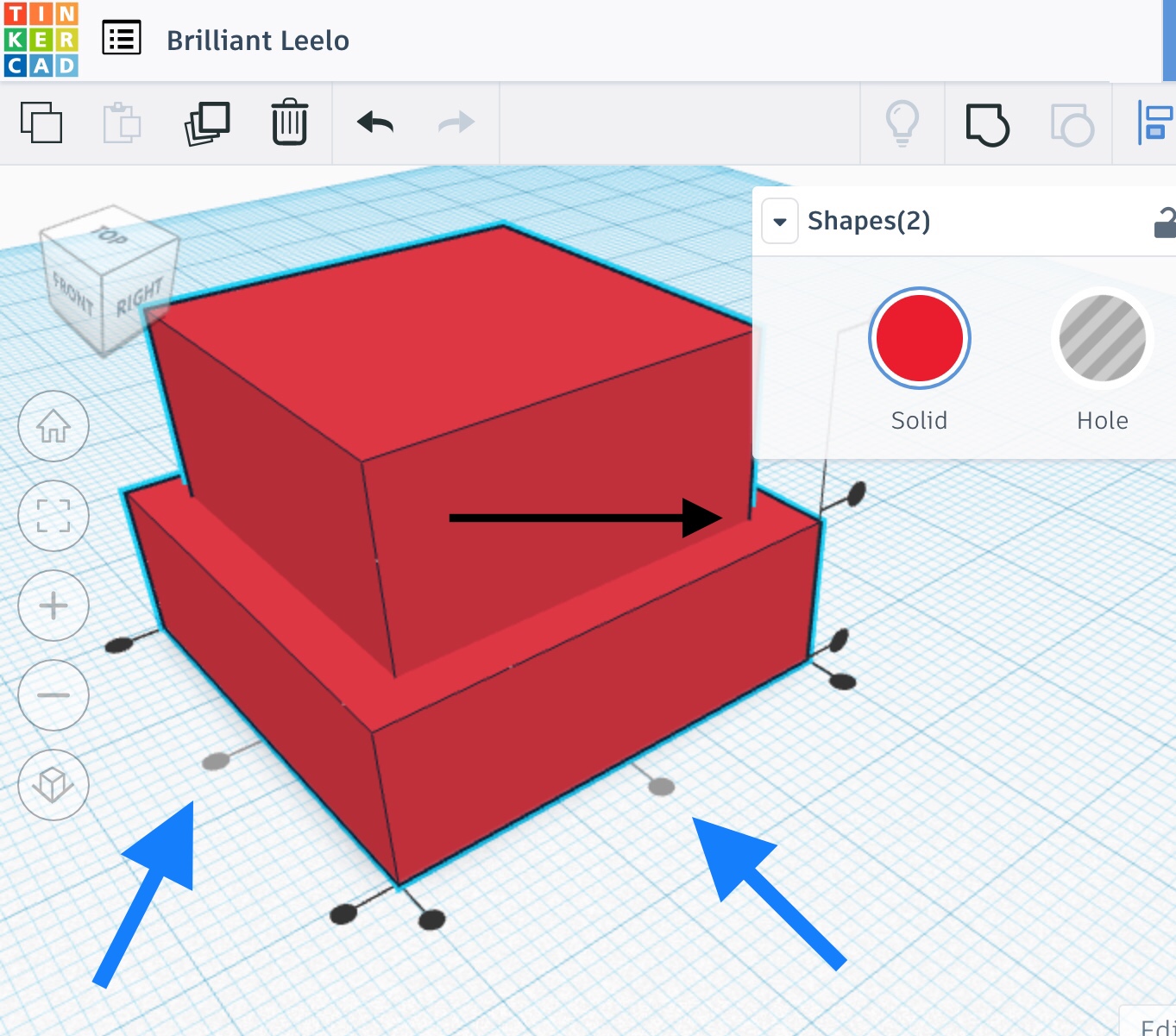The height and width of the screenshot is (1036, 1176).
Task: Select the red Solid color swatch
Action: click(919, 337)
